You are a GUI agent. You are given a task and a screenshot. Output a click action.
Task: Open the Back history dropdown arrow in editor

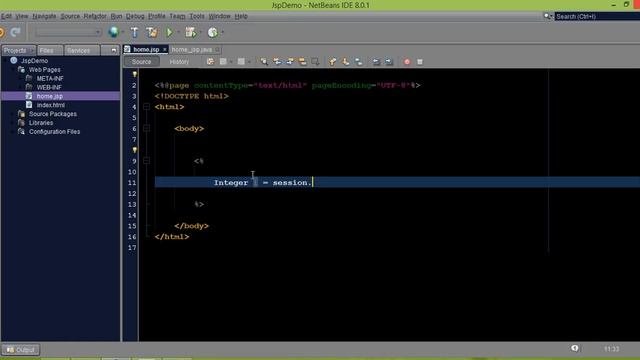click(x=231, y=62)
